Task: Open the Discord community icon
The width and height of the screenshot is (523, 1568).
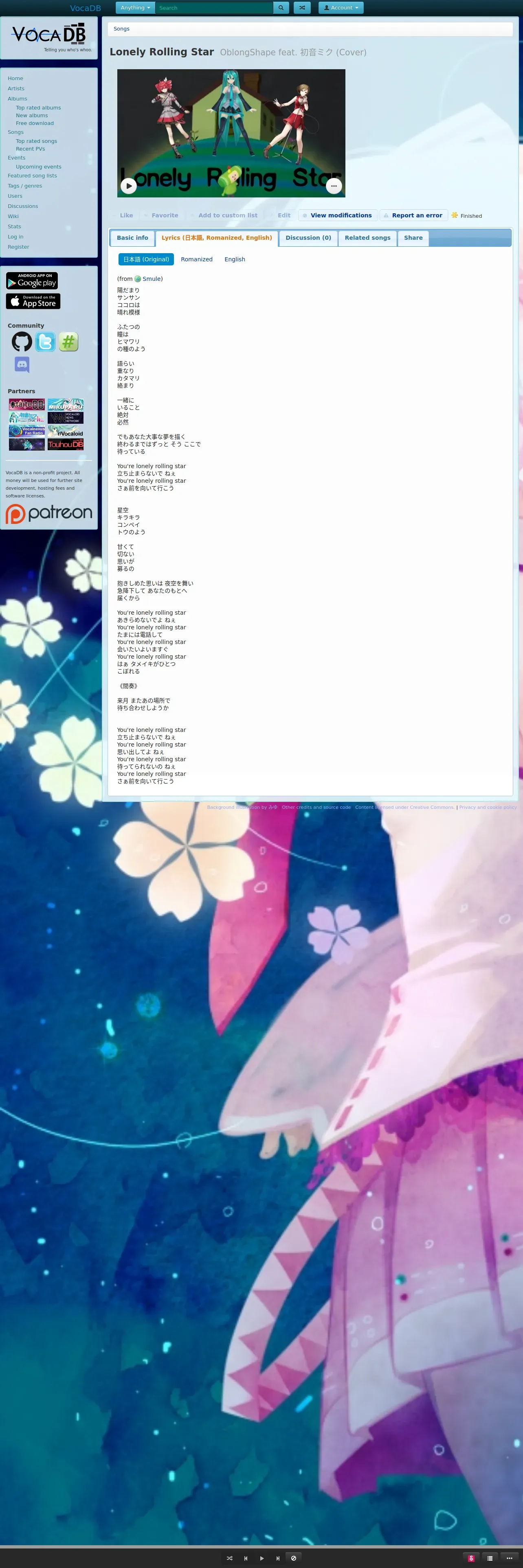Action: [22, 365]
